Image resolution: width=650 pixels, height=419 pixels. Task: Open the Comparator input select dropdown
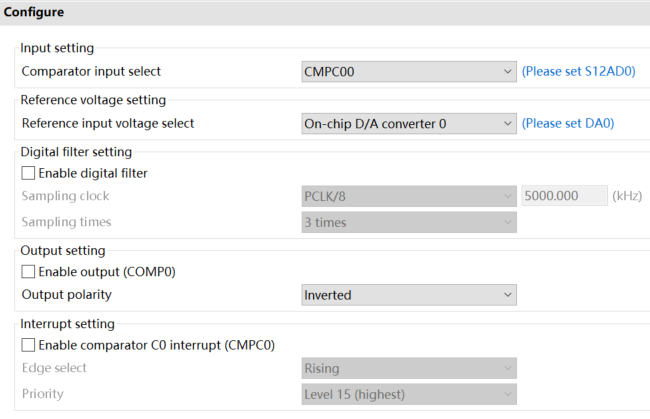point(408,72)
